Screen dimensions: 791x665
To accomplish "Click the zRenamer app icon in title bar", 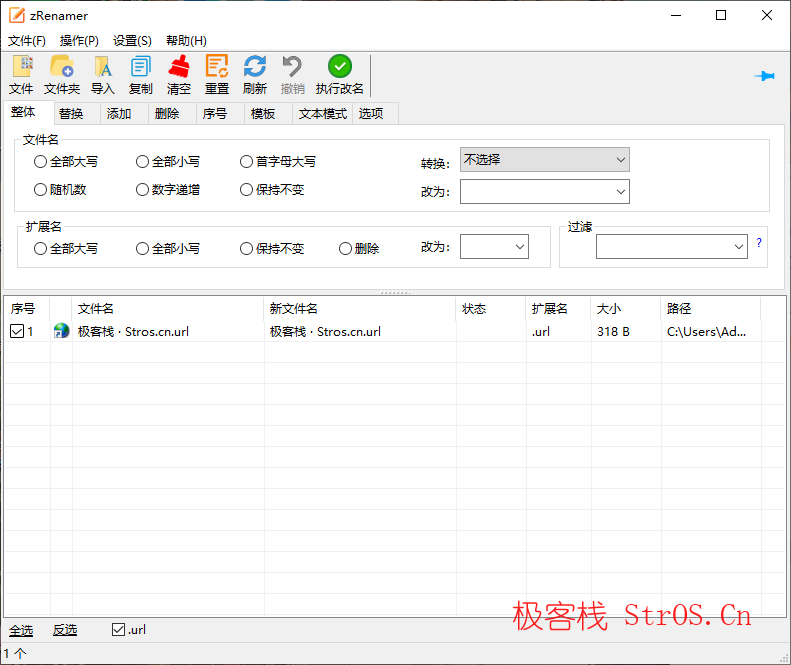I will click(17, 15).
